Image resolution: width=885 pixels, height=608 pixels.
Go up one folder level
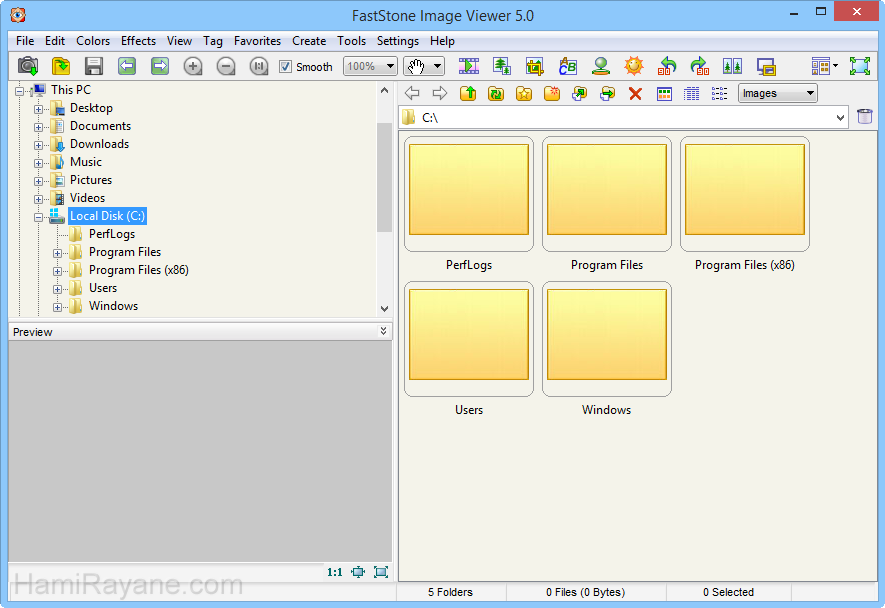point(468,93)
